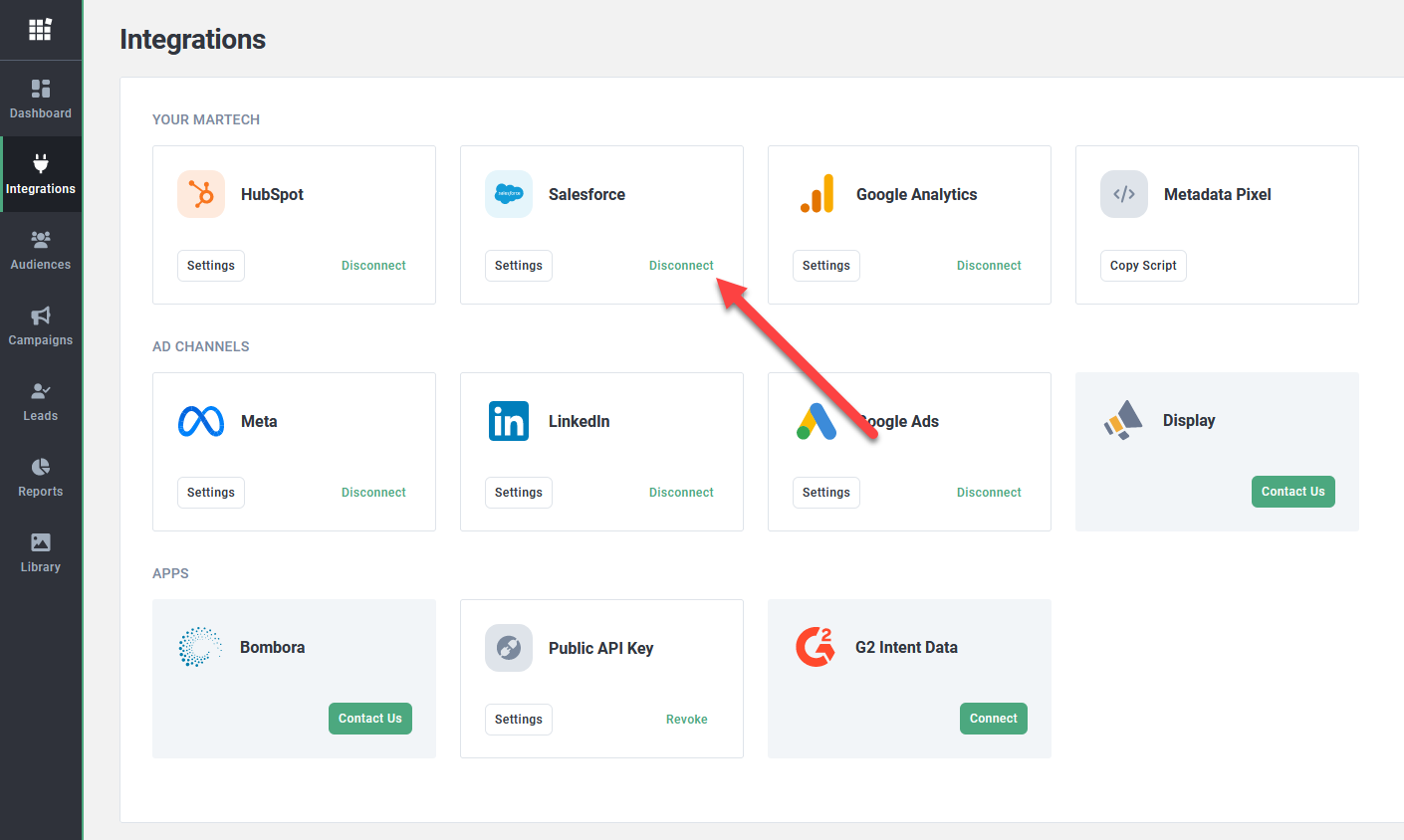Open Library from the sidebar

41,552
